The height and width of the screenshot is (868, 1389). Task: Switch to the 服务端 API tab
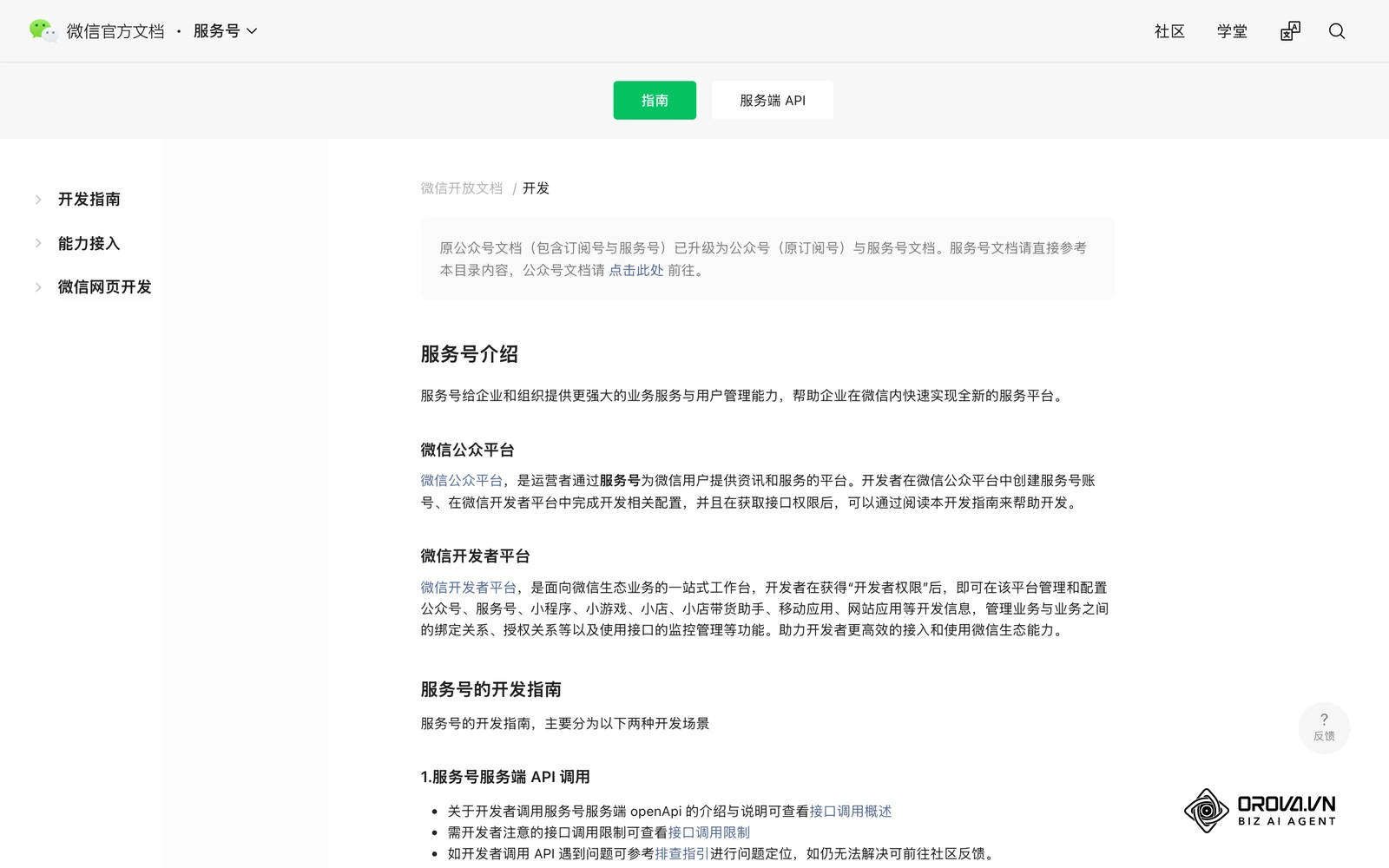(773, 100)
